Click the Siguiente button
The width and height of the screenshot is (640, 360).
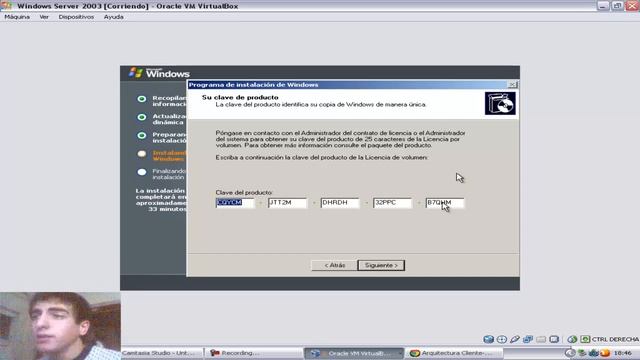click(381, 265)
